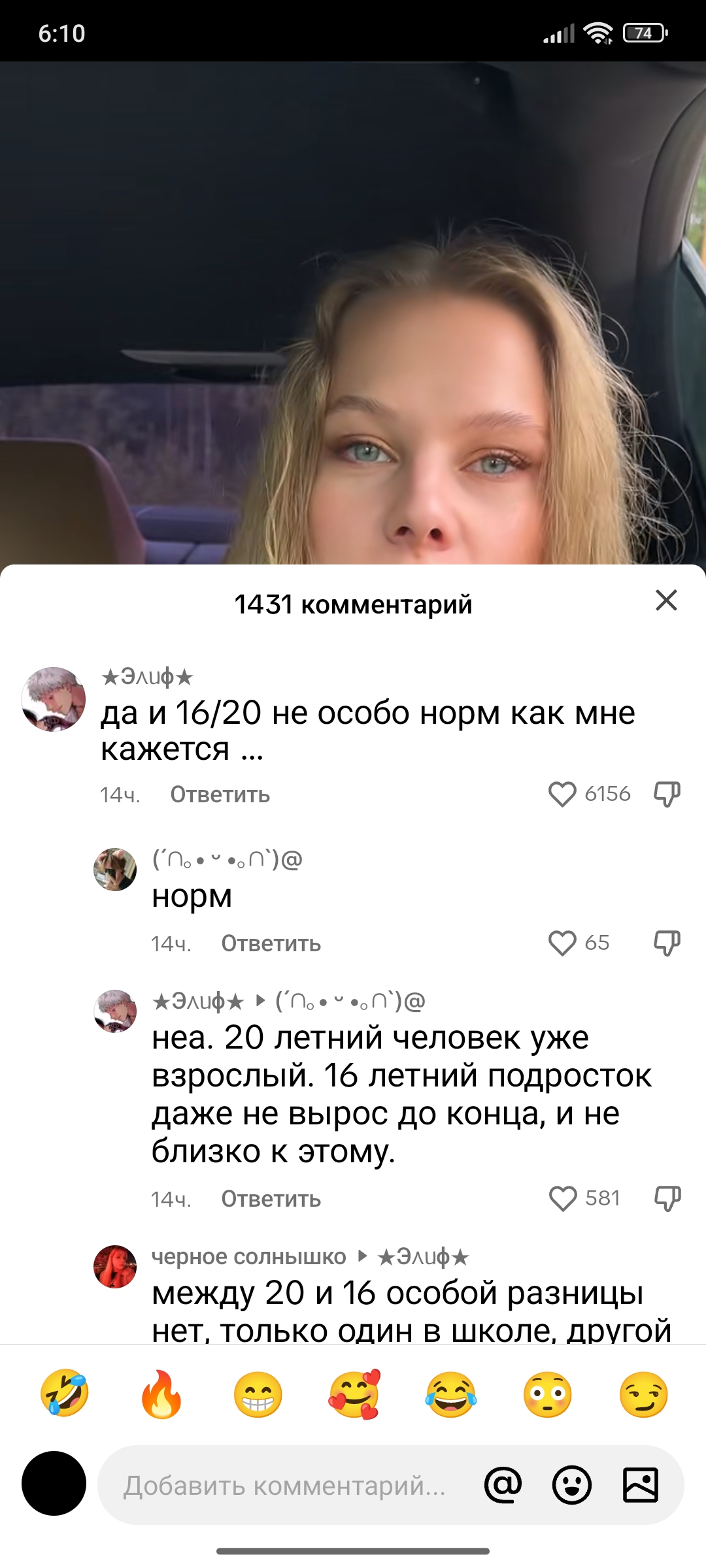Screen dimensions: 706x1568
Task: Tap "Ответить" under the top comment
Action: point(220,794)
